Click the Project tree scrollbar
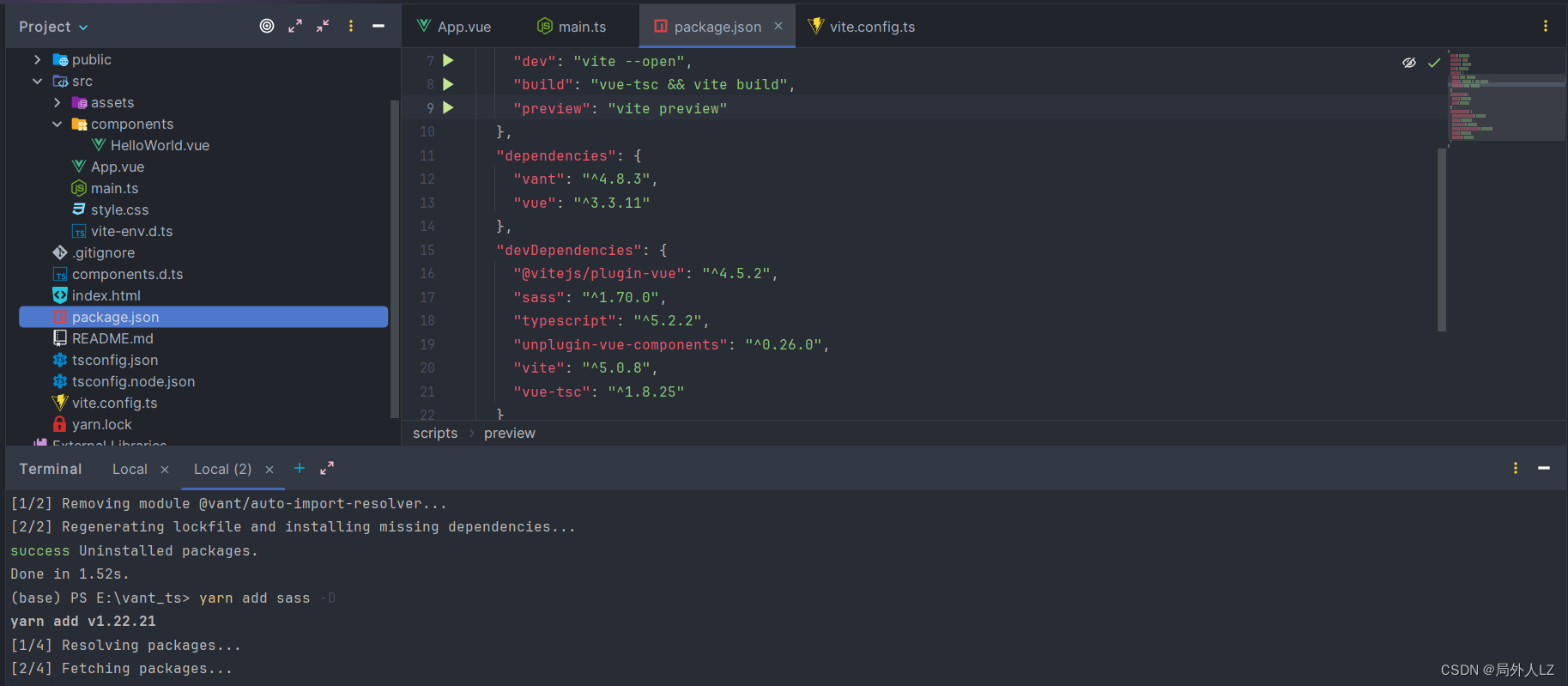The height and width of the screenshot is (686, 1568). (395, 258)
